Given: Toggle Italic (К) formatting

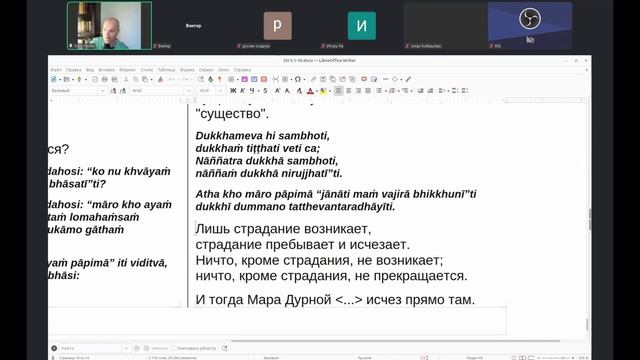Looking at the screenshot, I should click(x=242, y=91).
